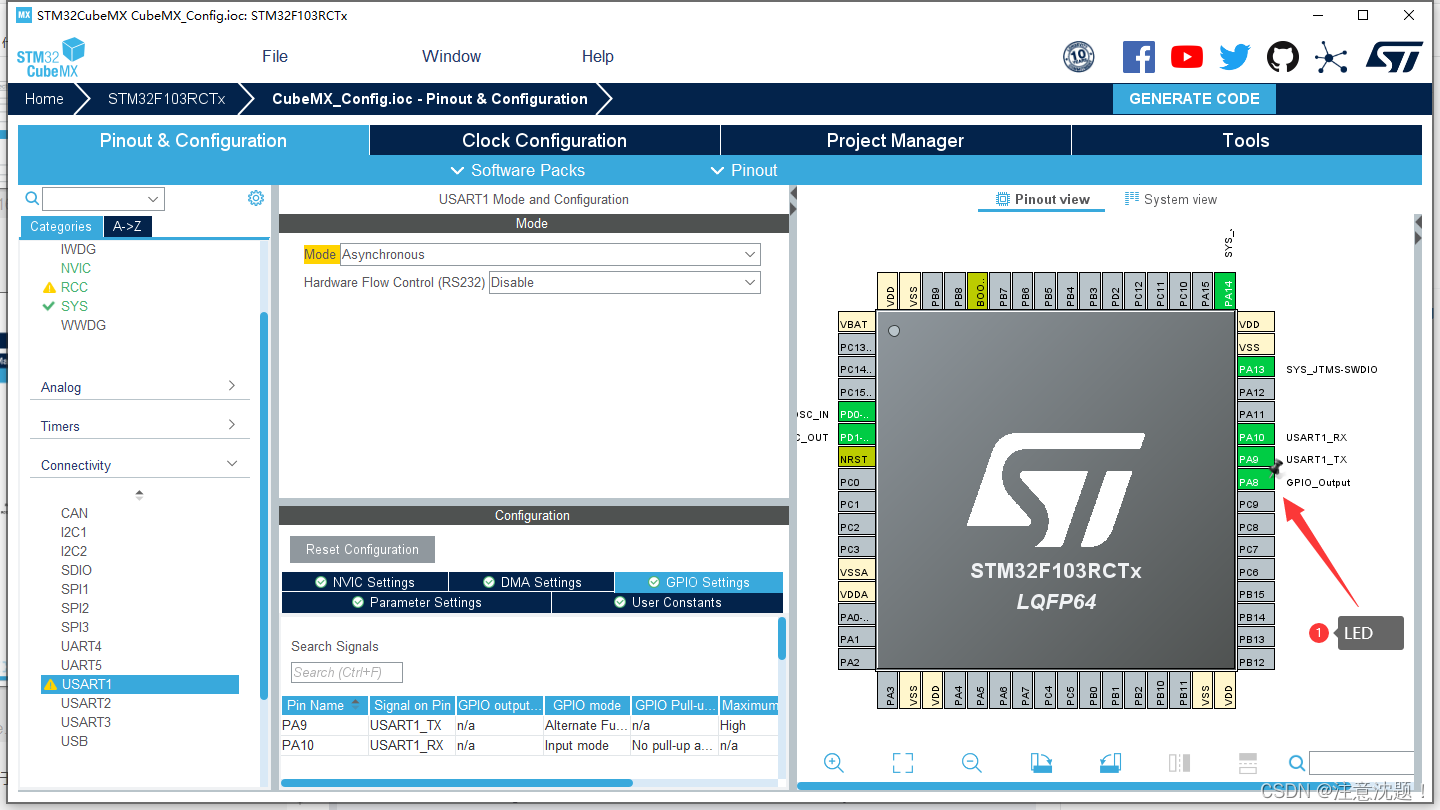Select the USART1_RX signal cell

[x=411, y=745]
